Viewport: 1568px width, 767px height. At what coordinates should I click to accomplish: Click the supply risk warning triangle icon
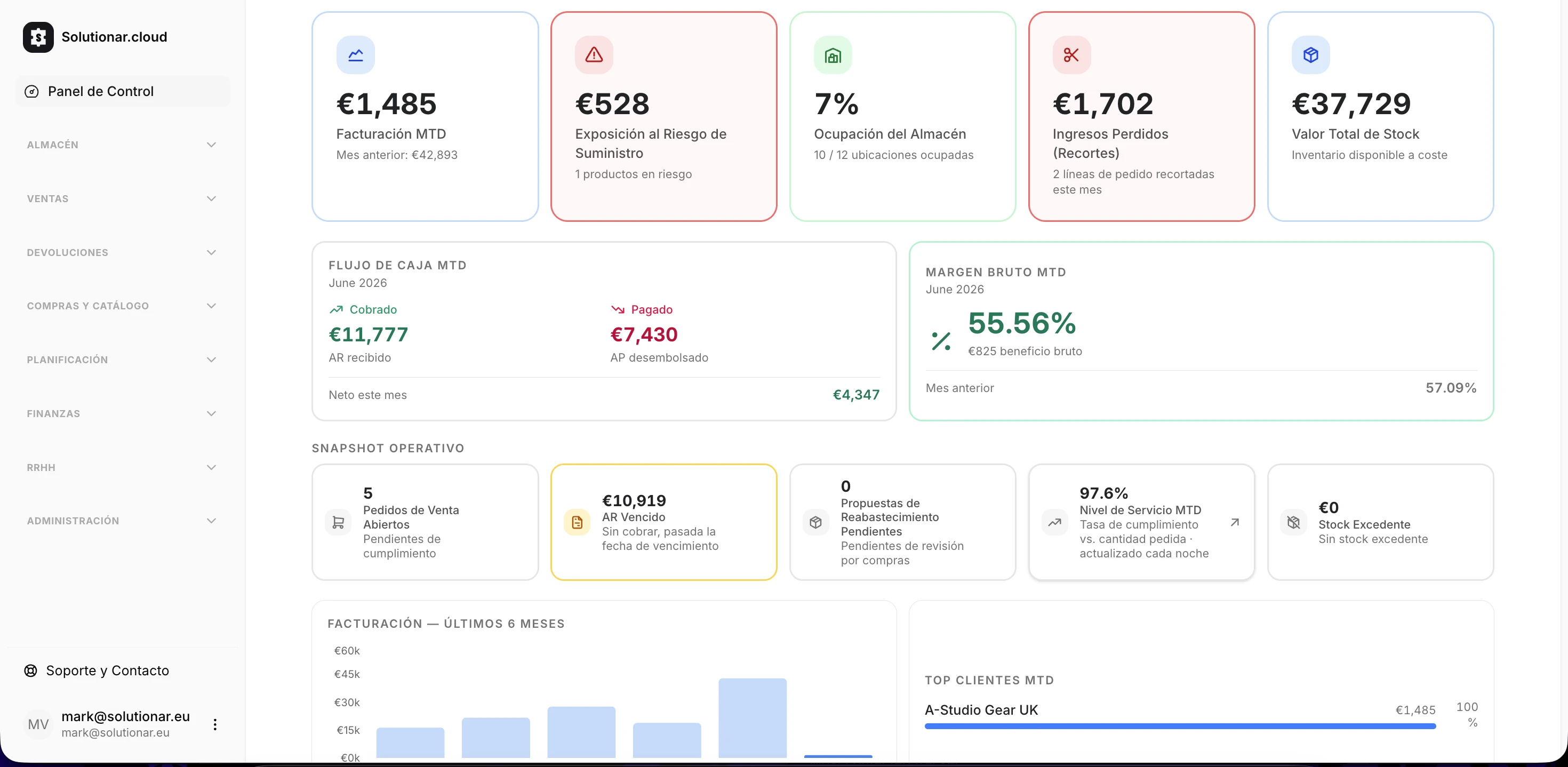[x=594, y=55]
